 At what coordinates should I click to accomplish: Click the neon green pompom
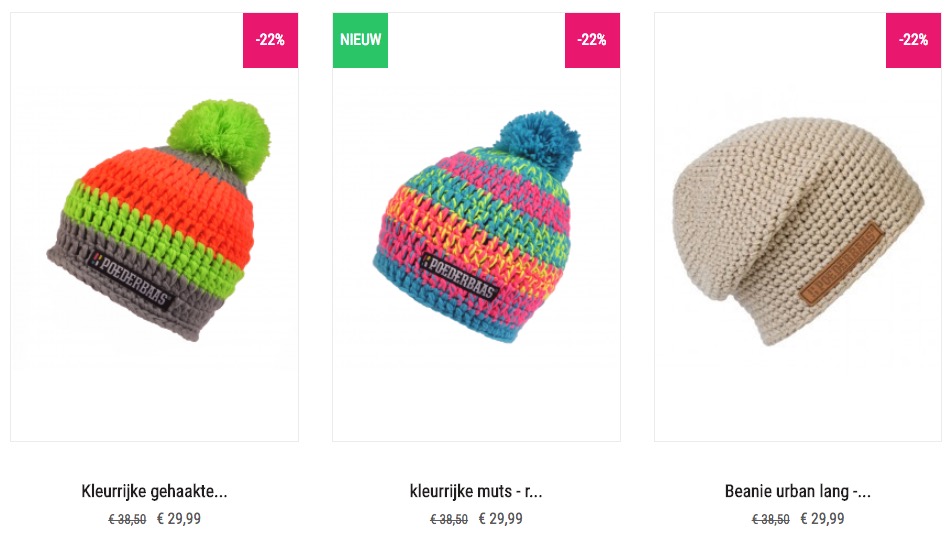click(219, 139)
